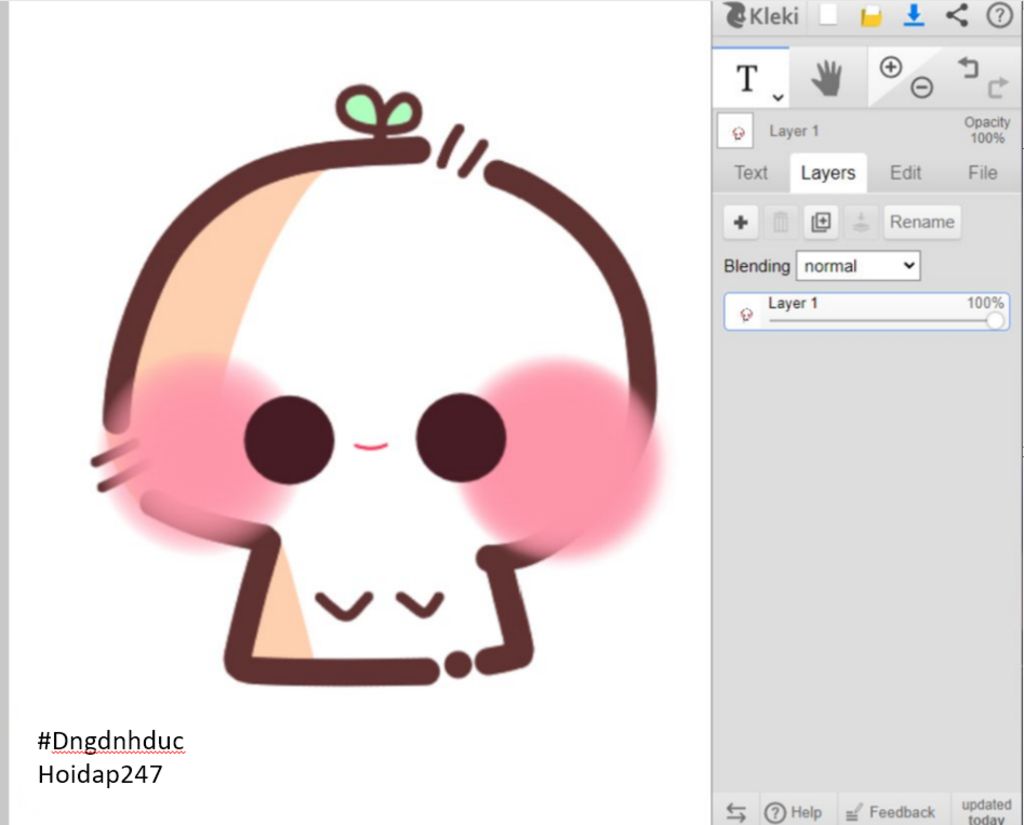Click the Hoidap247 text on canvas
Image resolution: width=1024 pixels, height=825 pixels.
point(100,774)
